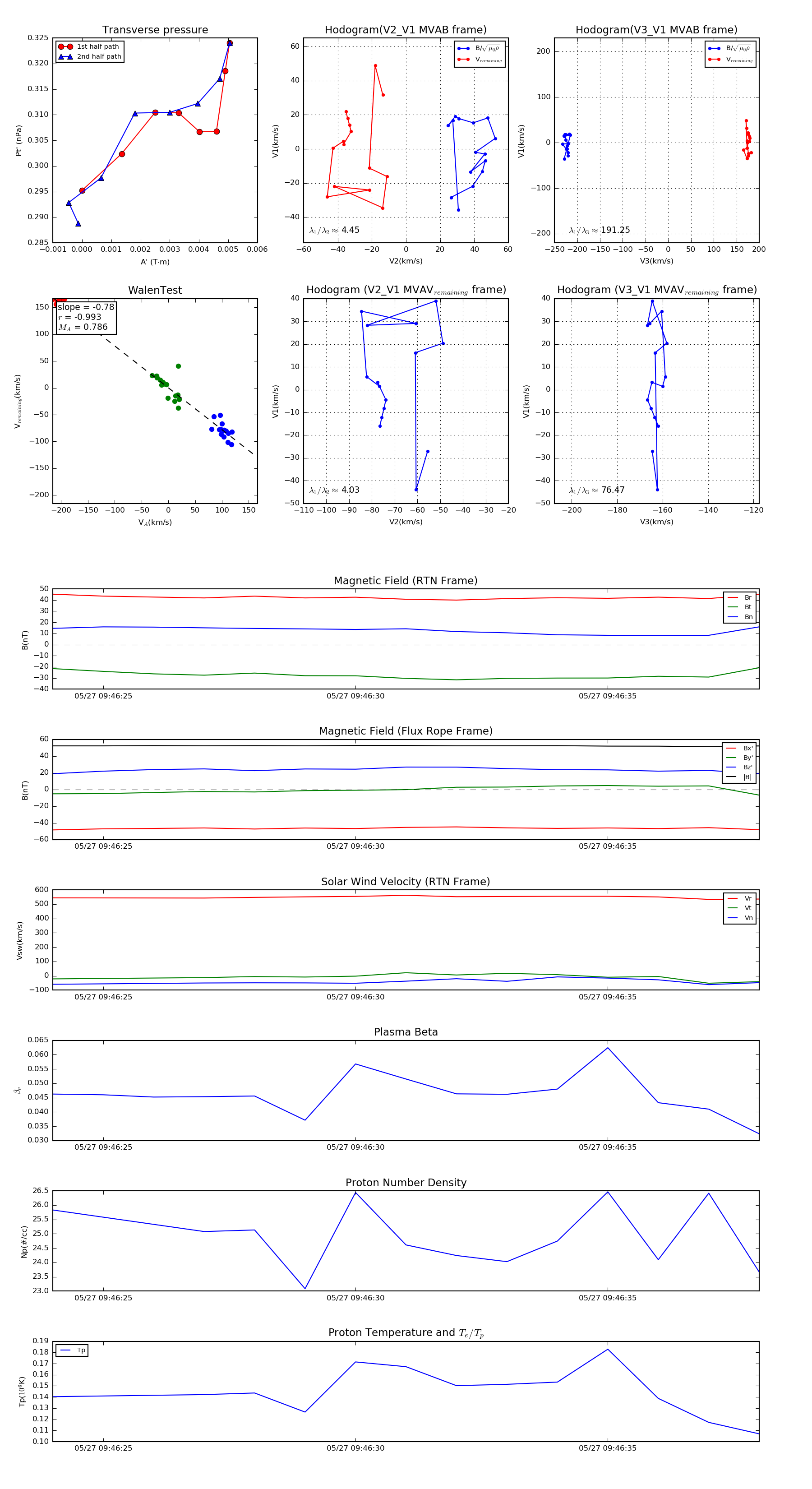This screenshot has height=1489, width=812.
Task: Select the Vt legend entry
Action: (x=740, y=908)
